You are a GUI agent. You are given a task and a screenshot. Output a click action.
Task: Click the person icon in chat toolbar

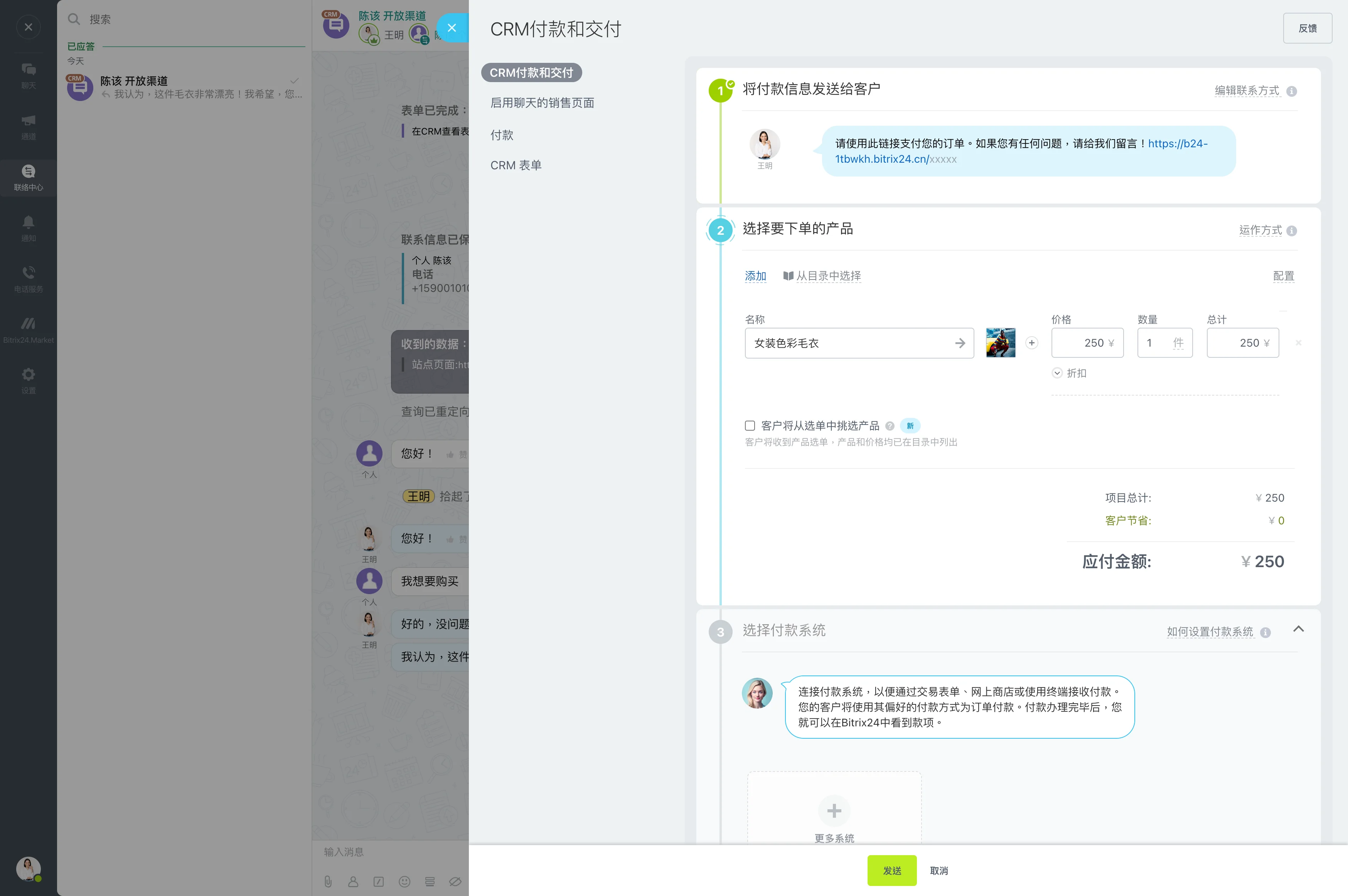click(x=353, y=881)
